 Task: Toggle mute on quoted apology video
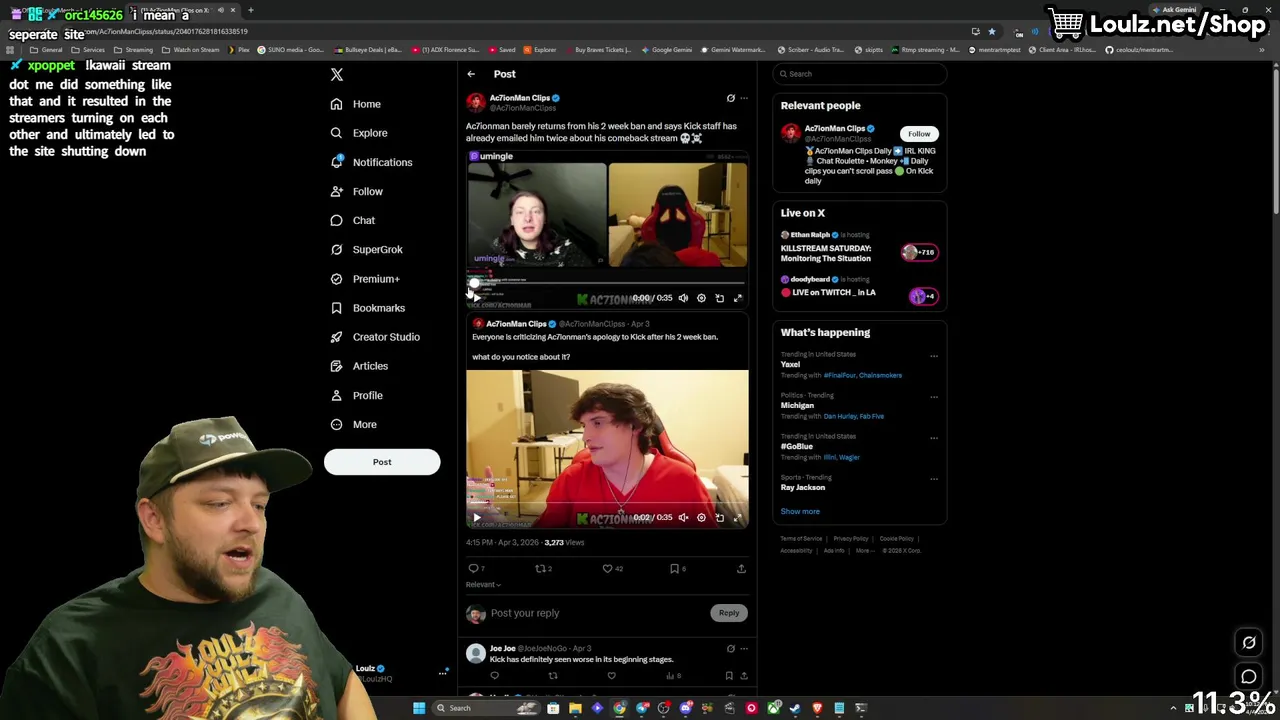(x=683, y=517)
